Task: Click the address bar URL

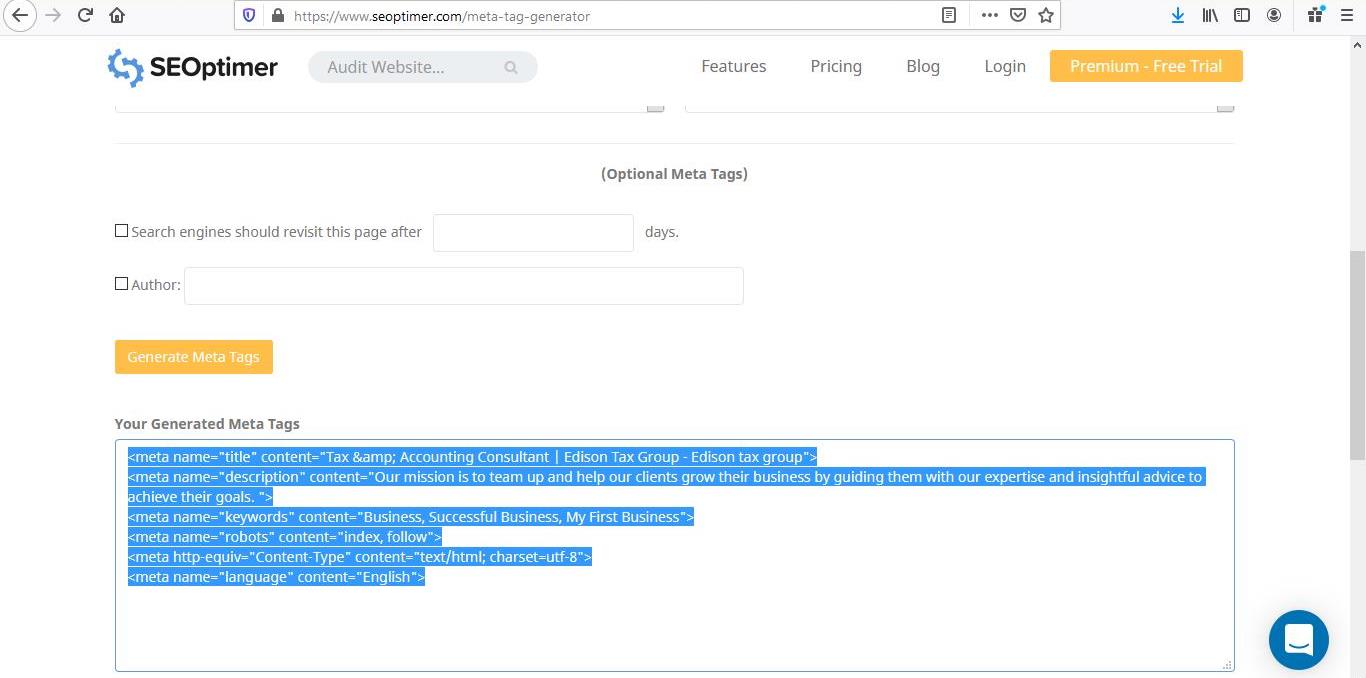Action: point(441,16)
